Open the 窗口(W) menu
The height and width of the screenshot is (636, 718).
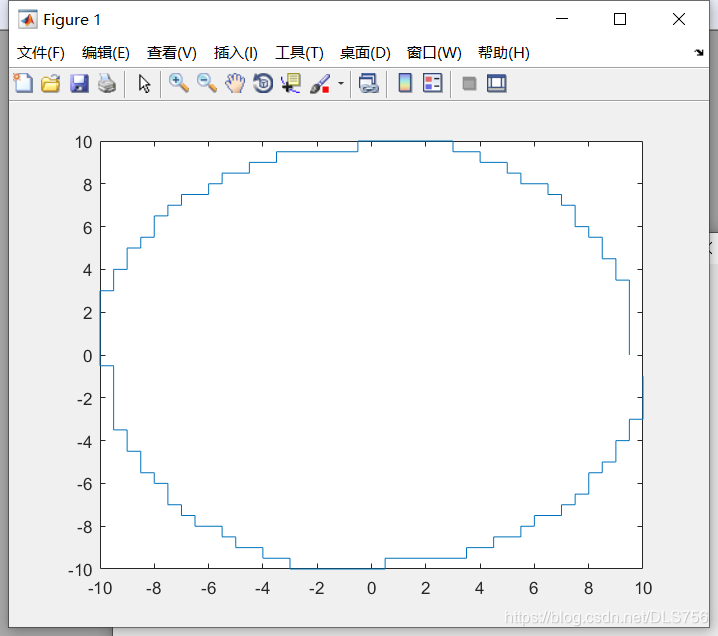point(434,53)
